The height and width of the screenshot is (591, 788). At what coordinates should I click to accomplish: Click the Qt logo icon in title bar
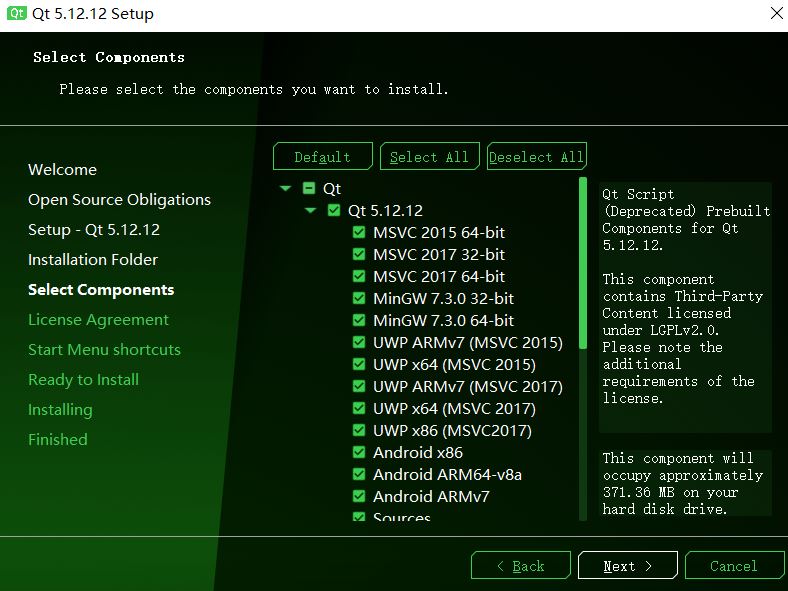point(16,13)
